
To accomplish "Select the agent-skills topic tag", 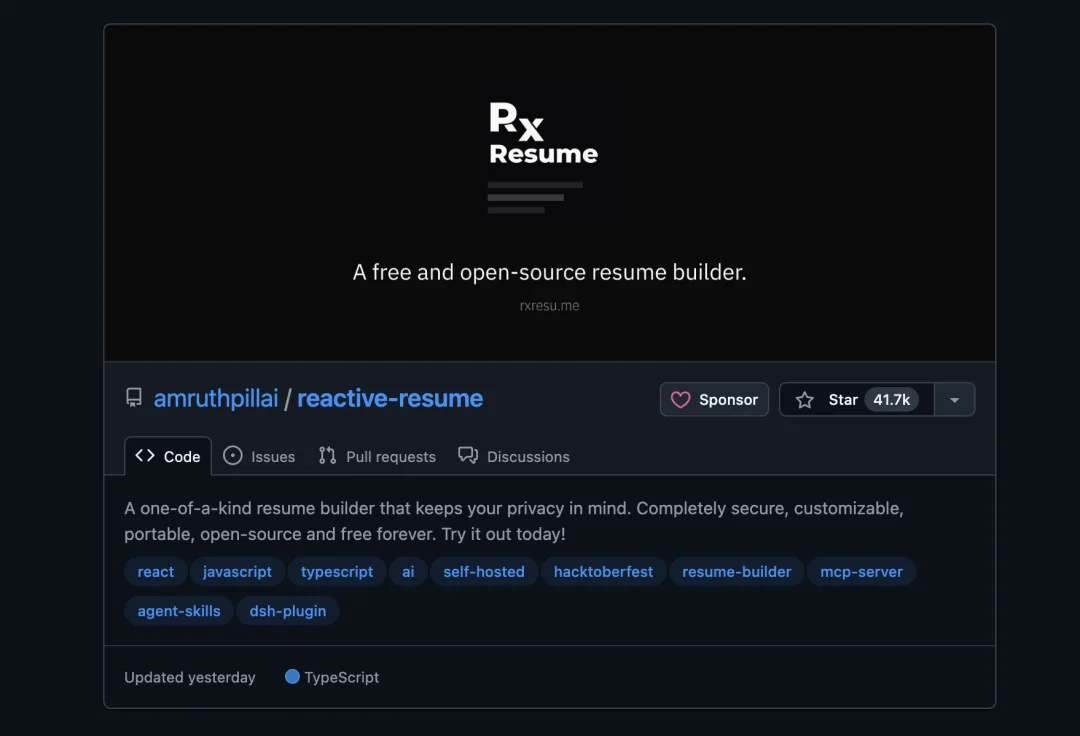I will tap(179, 611).
